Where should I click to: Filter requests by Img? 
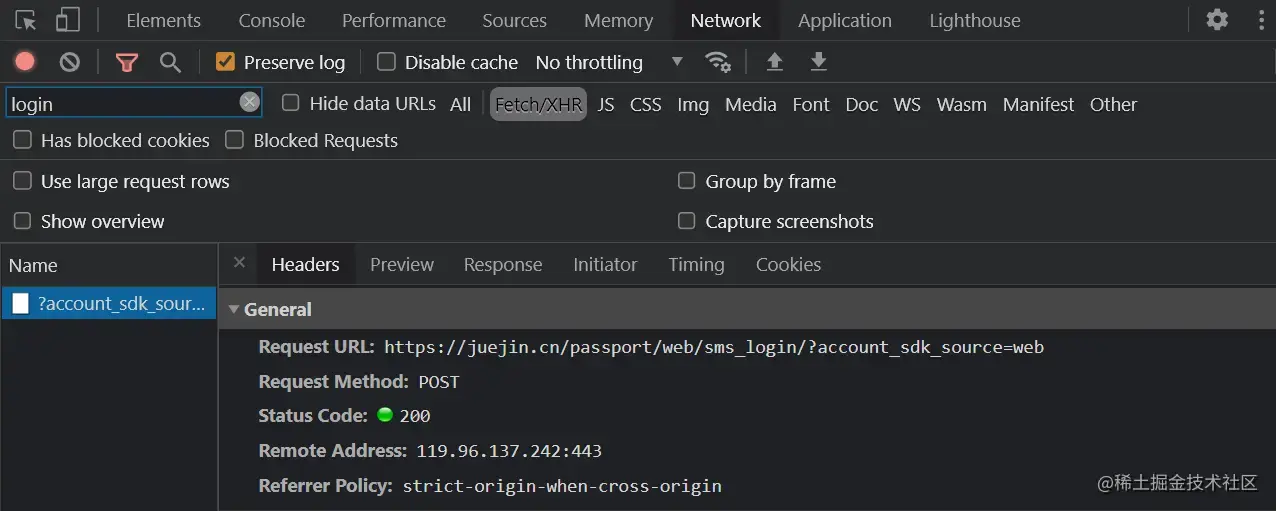point(693,104)
